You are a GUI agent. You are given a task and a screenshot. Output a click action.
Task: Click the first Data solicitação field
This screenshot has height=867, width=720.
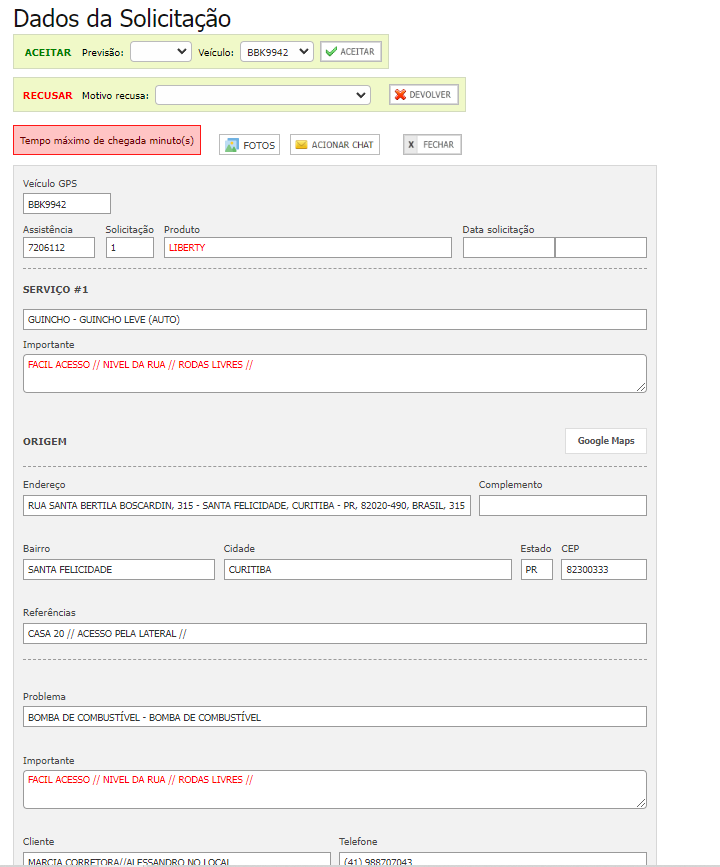[x=508, y=247]
